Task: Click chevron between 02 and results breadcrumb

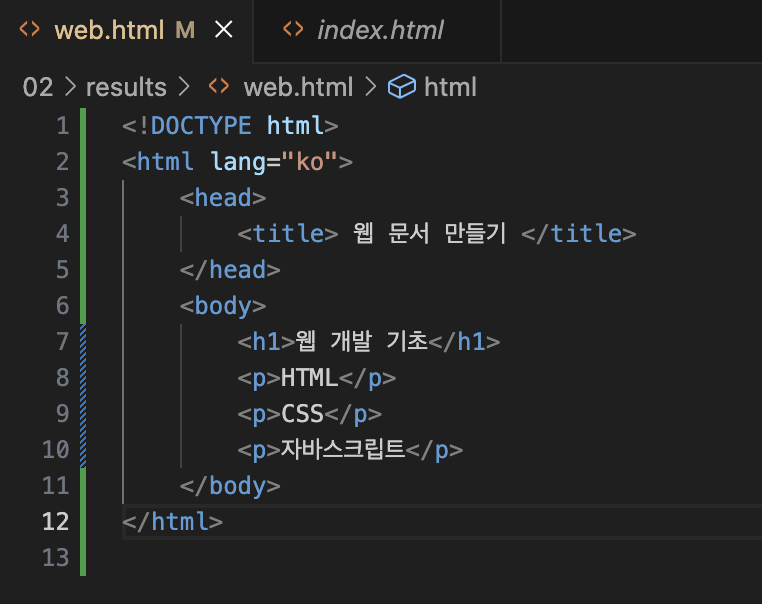Action: (x=70, y=87)
